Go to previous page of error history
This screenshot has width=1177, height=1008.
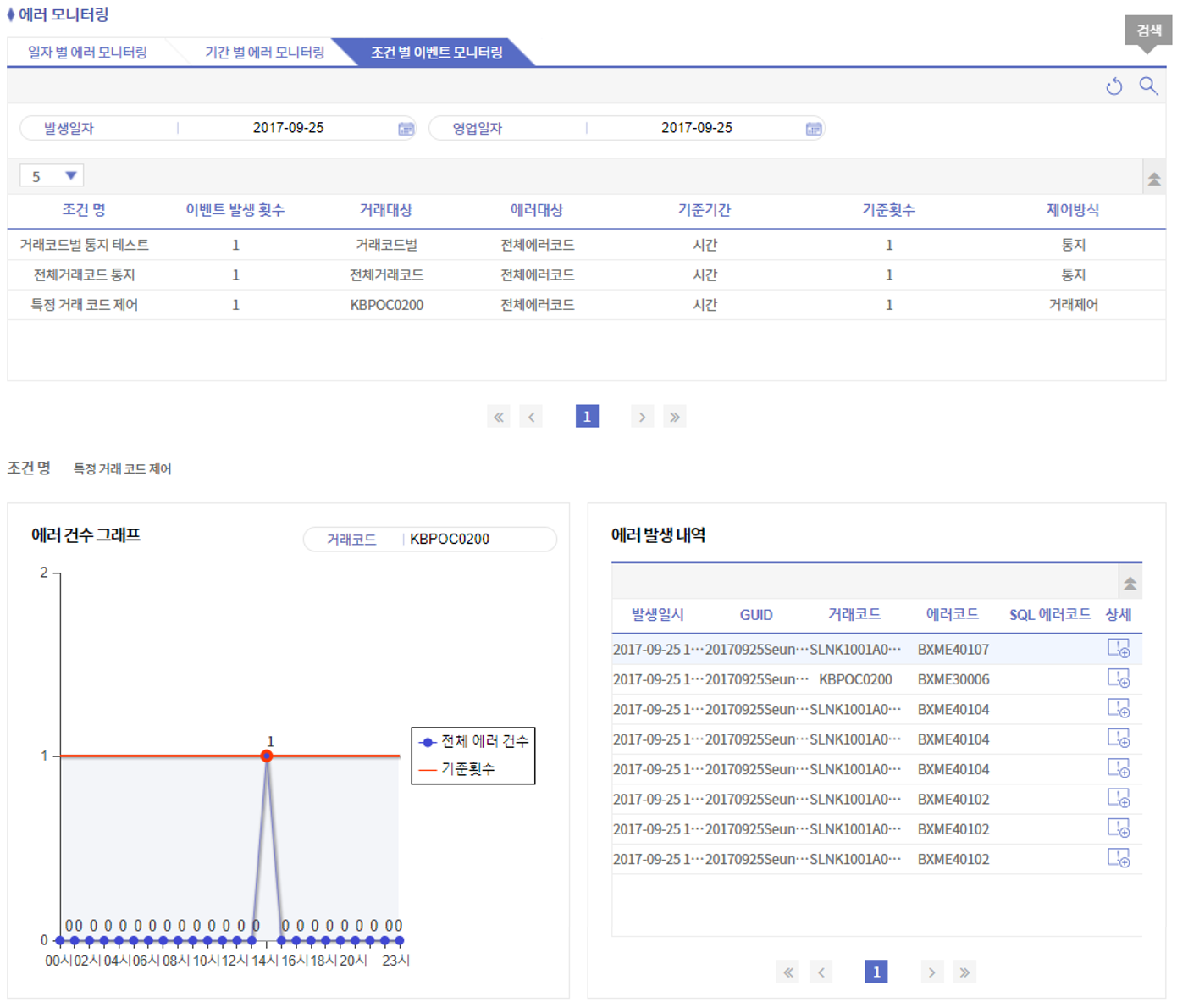[x=821, y=972]
